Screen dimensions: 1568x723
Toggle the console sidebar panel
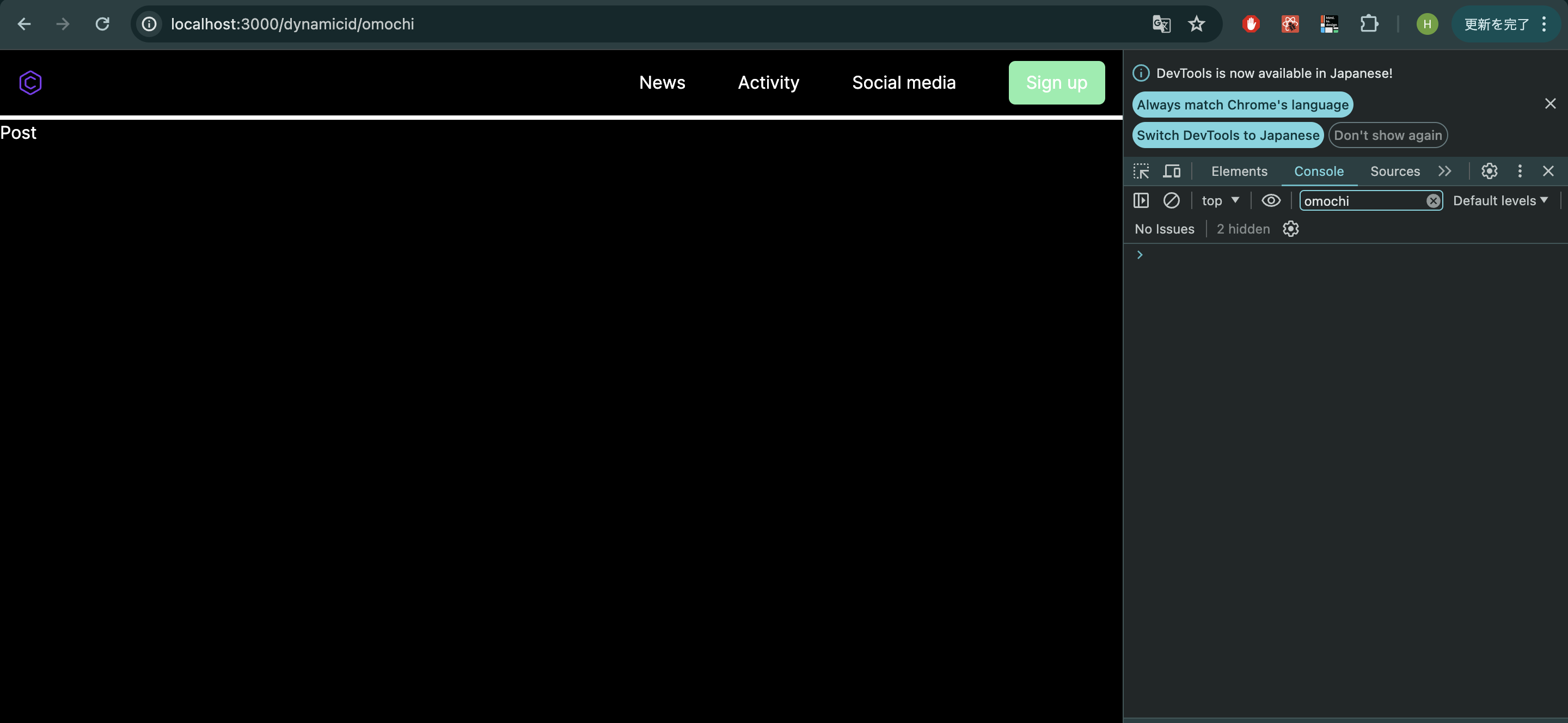(1141, 200)
